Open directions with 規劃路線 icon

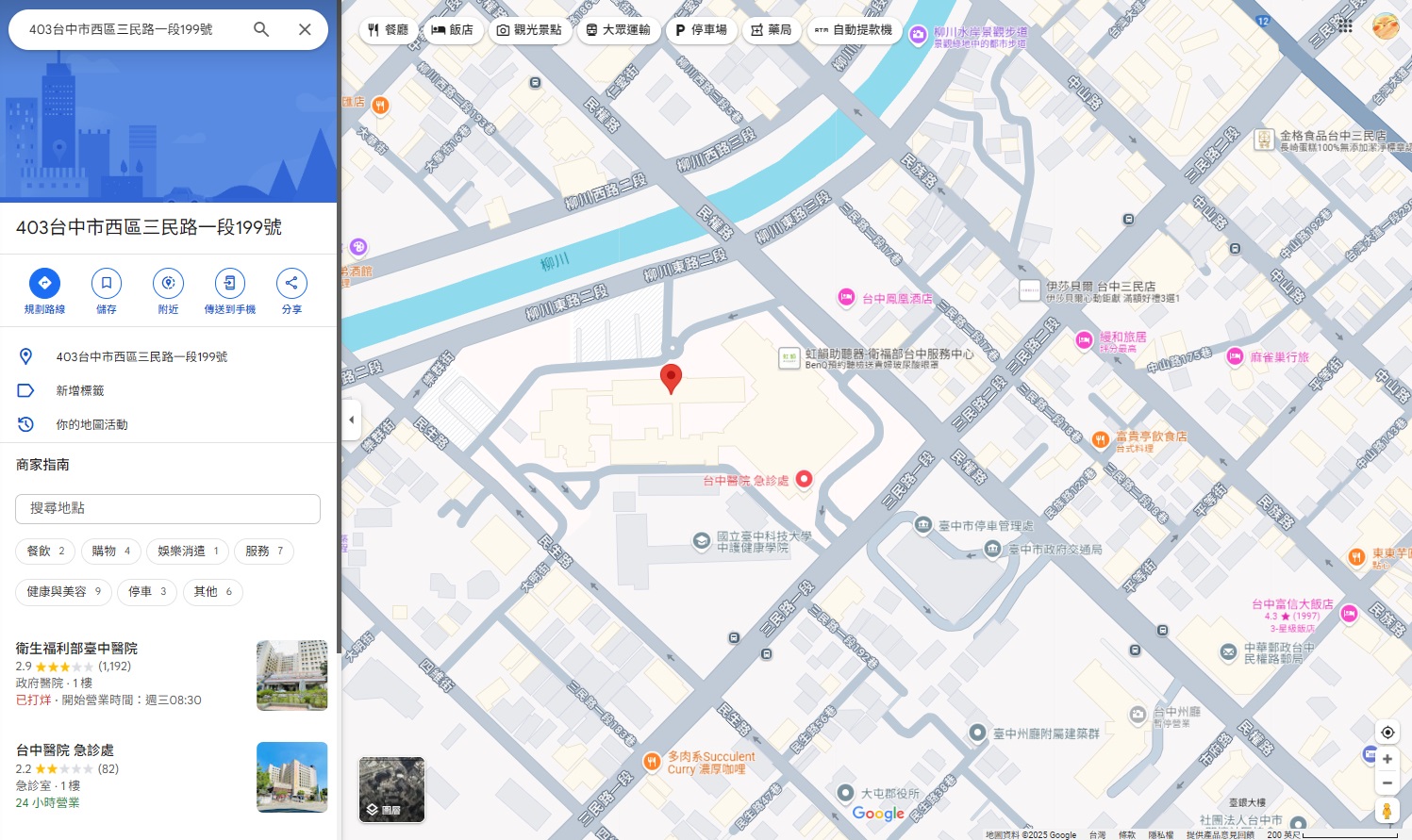coord(44,284)
